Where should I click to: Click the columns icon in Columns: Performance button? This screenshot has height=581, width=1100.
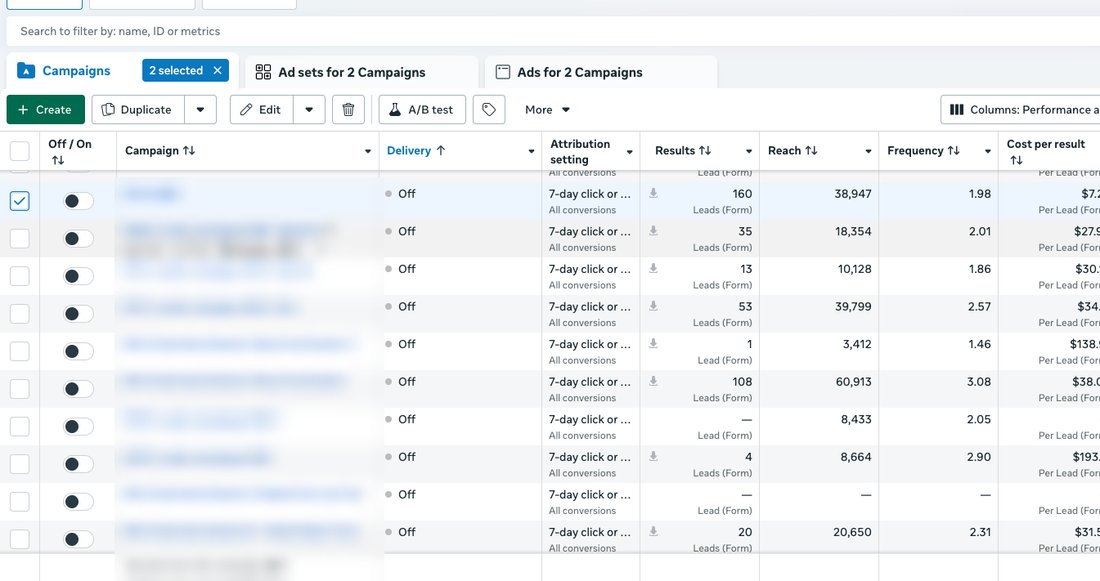pos(956,109)
